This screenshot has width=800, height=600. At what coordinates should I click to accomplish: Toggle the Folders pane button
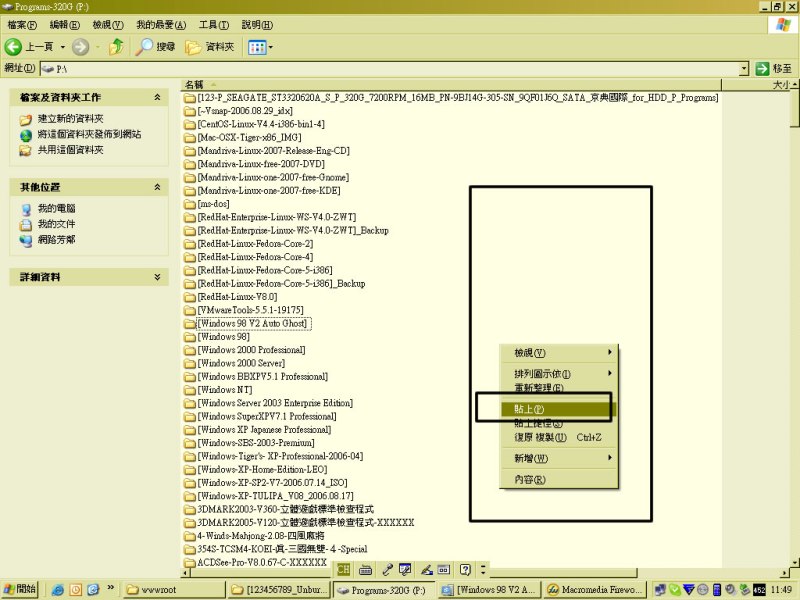pos(210,47)
